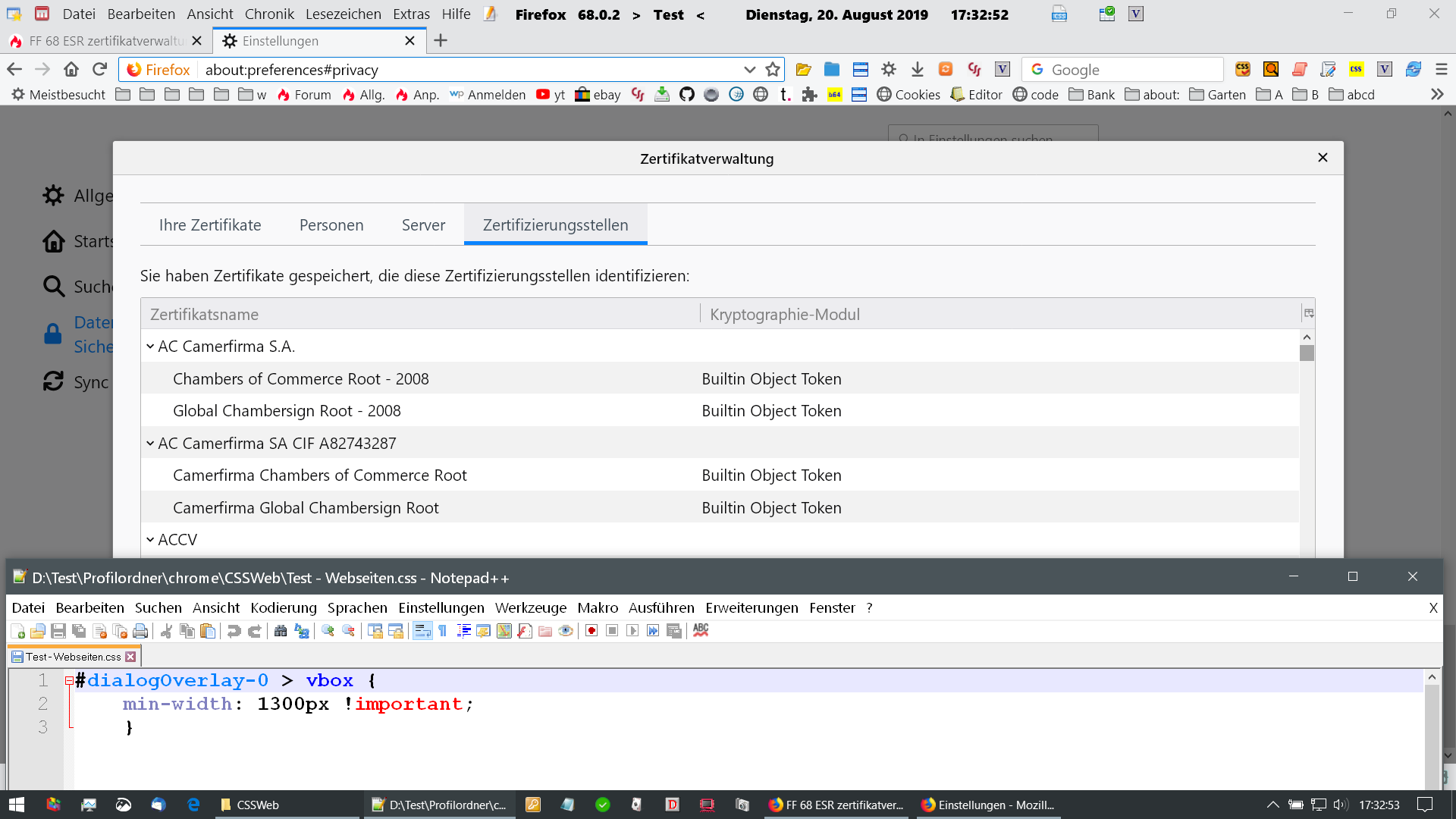The image size is (1456, 819).
Task: Collapse the ACCV certificate group
Action: 150,540
